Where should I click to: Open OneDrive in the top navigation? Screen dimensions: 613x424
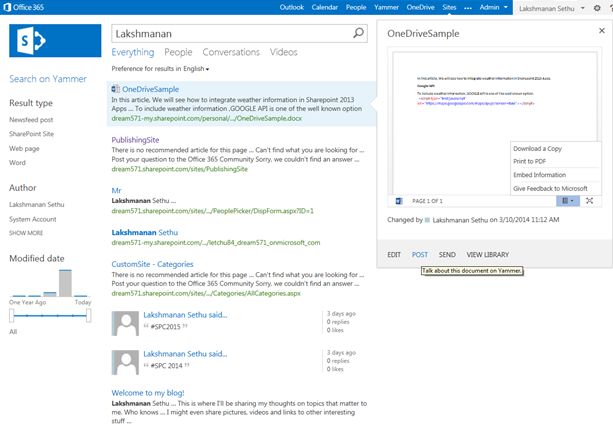[x=420, y=7]
